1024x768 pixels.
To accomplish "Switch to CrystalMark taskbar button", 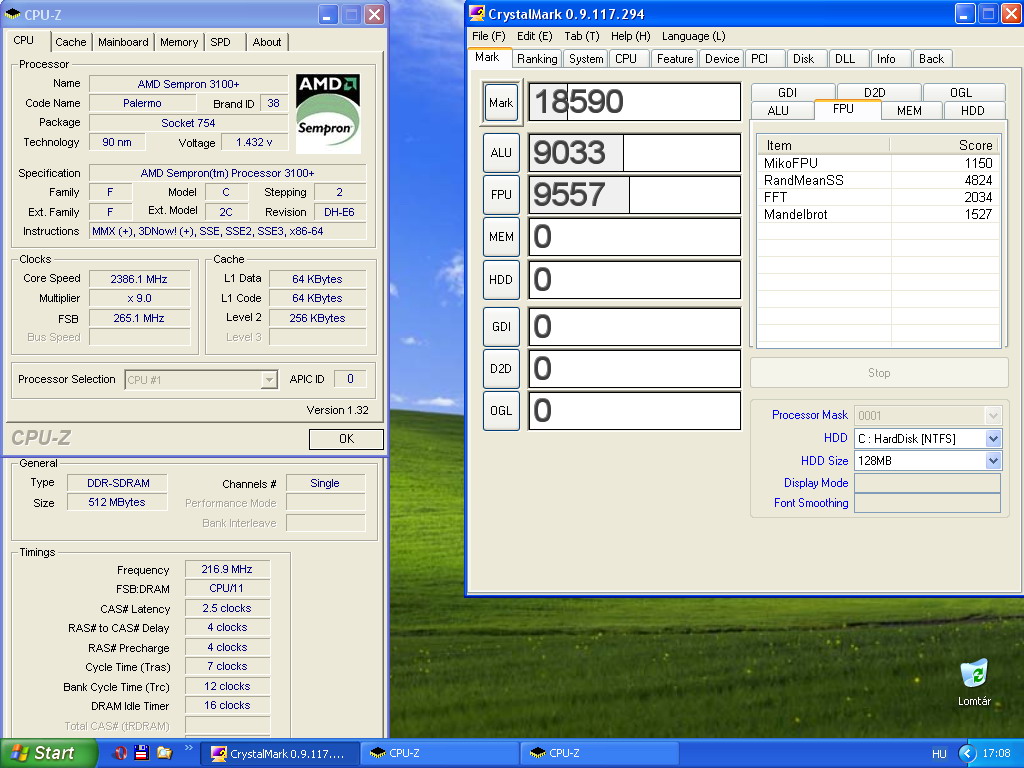I will [x=279, y=753].
